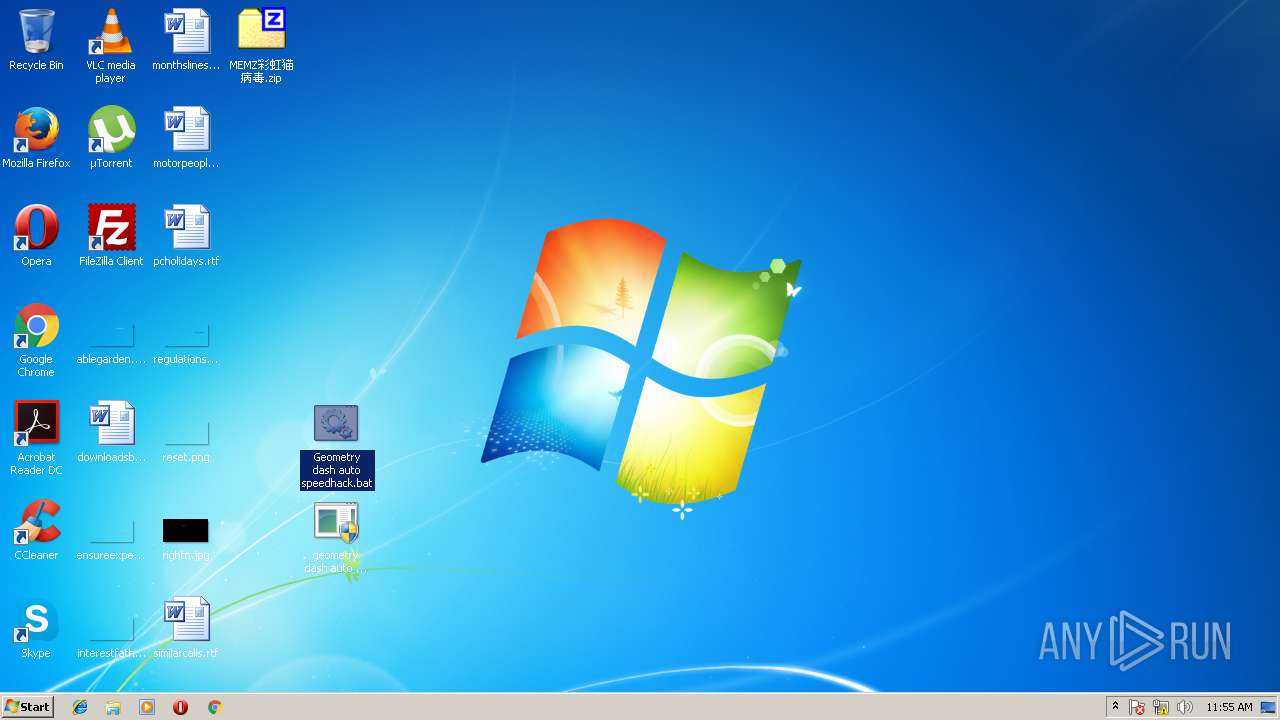
Task: Select the rightn.jpg black thumbnail
Action: click(186, 530)
